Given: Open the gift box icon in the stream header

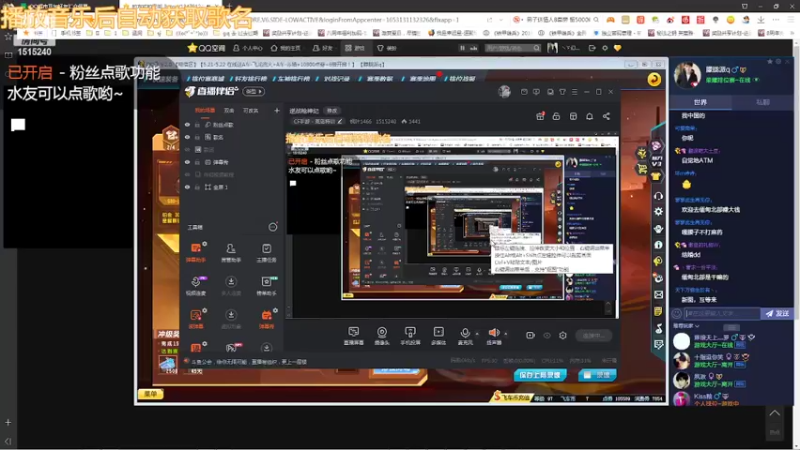Looking at the screenshot, I should (x=540, y=116).
